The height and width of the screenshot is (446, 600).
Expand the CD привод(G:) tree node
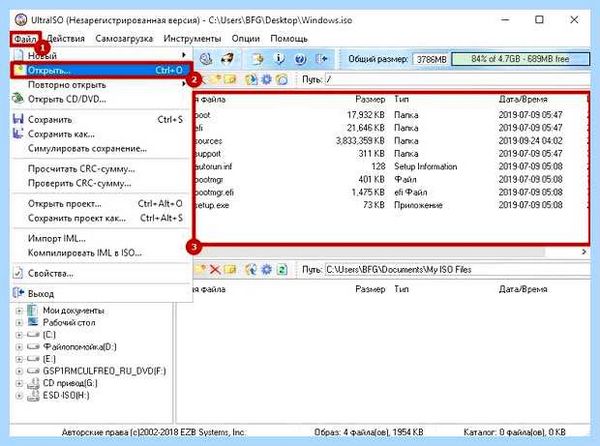click(18, 383)
